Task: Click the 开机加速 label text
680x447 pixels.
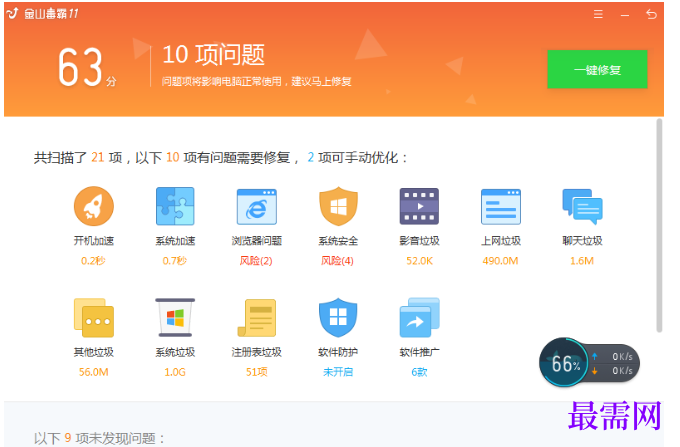Action: pyautogui.click(x=94, y=241)
